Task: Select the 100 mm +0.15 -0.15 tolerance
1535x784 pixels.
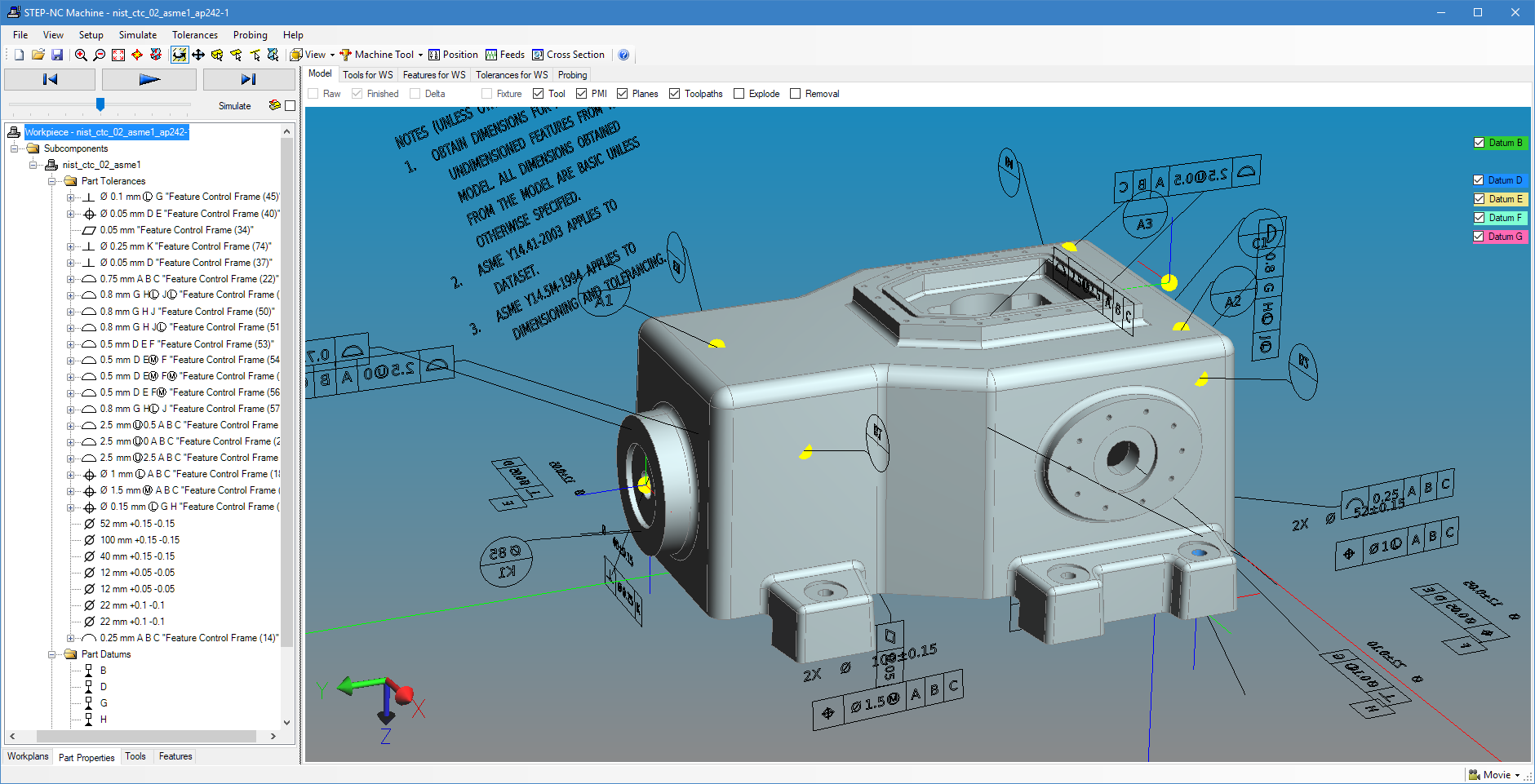Action: coord(140,540)
